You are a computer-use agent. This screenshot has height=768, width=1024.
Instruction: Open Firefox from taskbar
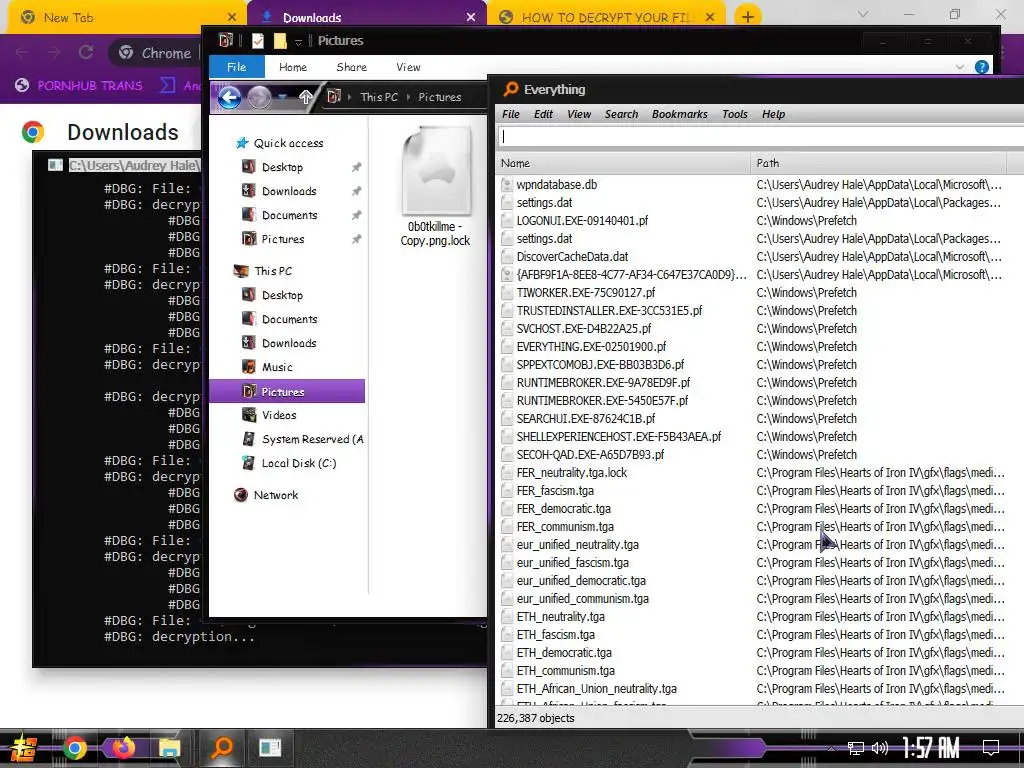click(123, 748)
